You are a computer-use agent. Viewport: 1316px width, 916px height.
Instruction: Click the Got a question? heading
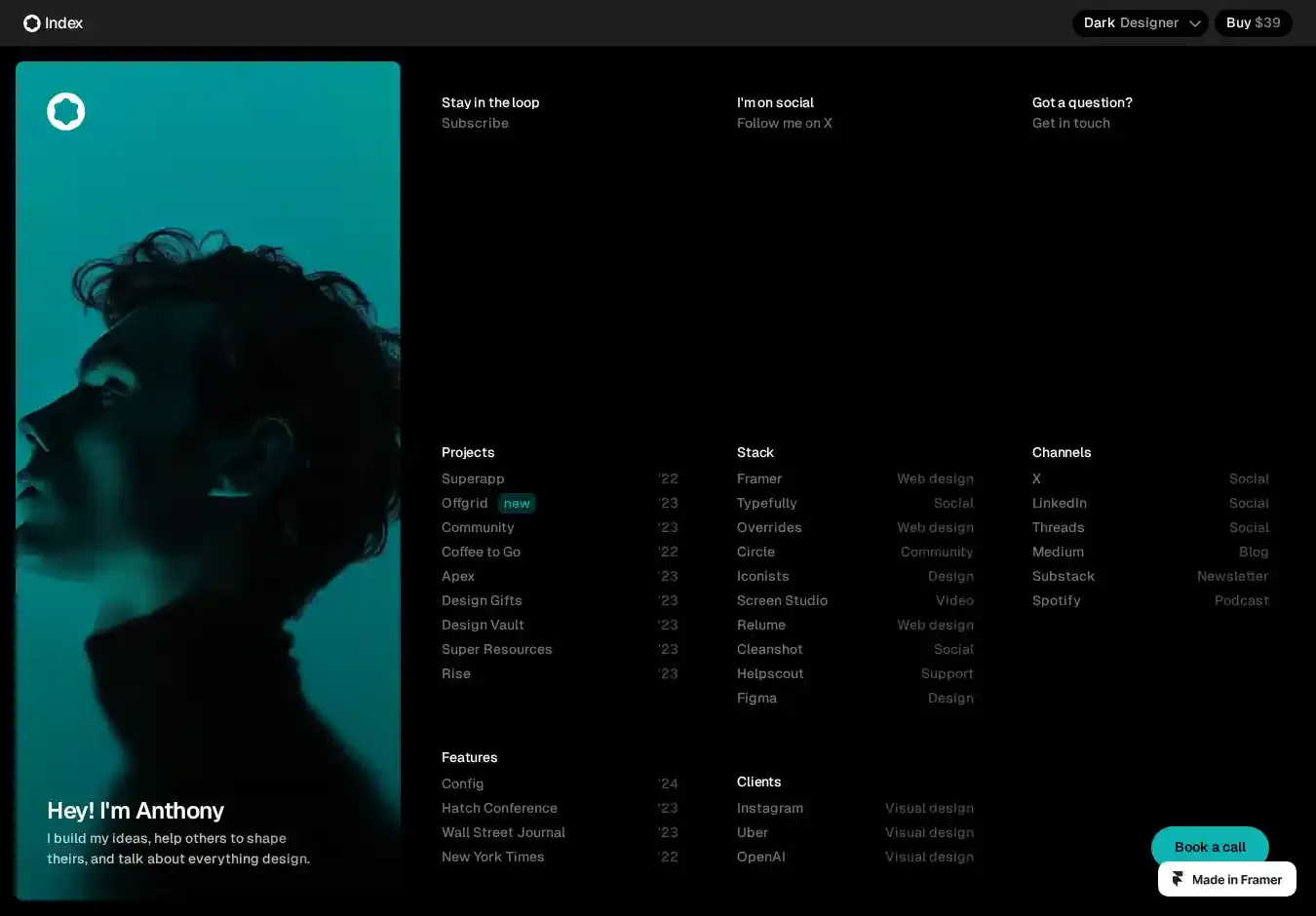pos(1082,102)
